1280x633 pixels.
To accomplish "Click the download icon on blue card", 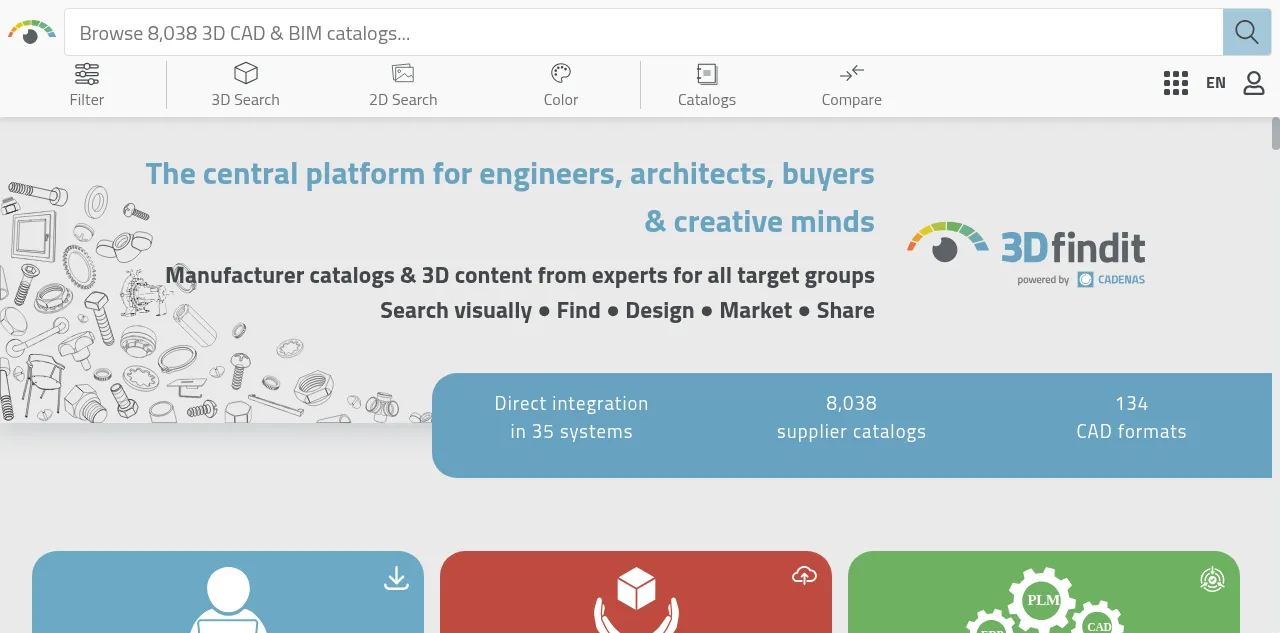I will pos(397,578).
